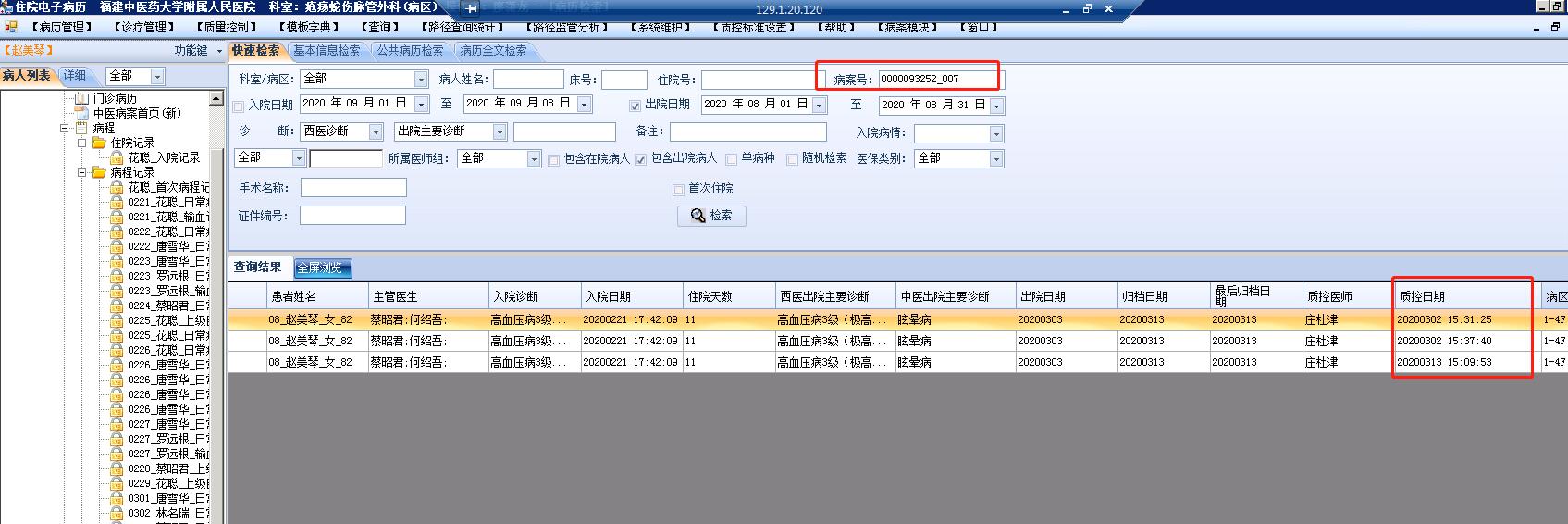The height and width of the screenshot is (524, 1568).
Task: Open the 入院病情 dropdown
Action: pos(996,134)
